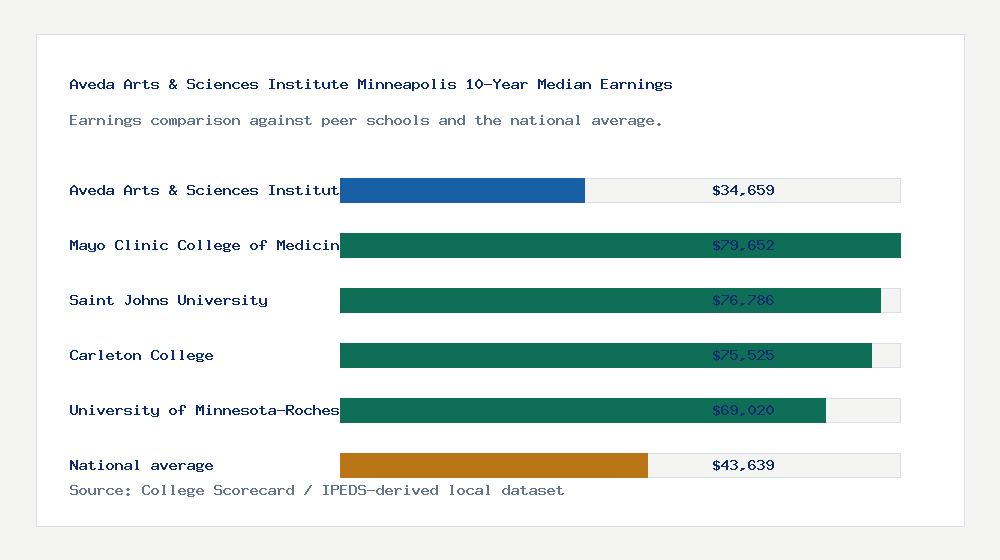Screen dimensions: 1000x560
Task: Click the green Saint Johns University bar
Action: click(x=610, y=300)
